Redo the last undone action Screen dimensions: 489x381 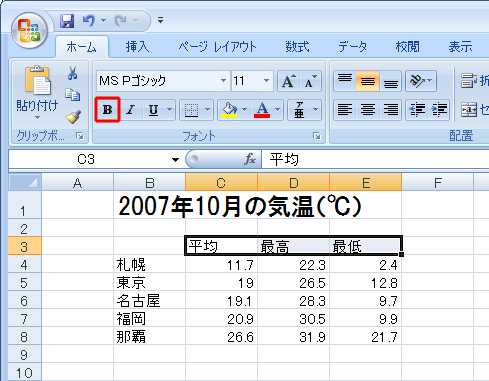tap(120, 21)
